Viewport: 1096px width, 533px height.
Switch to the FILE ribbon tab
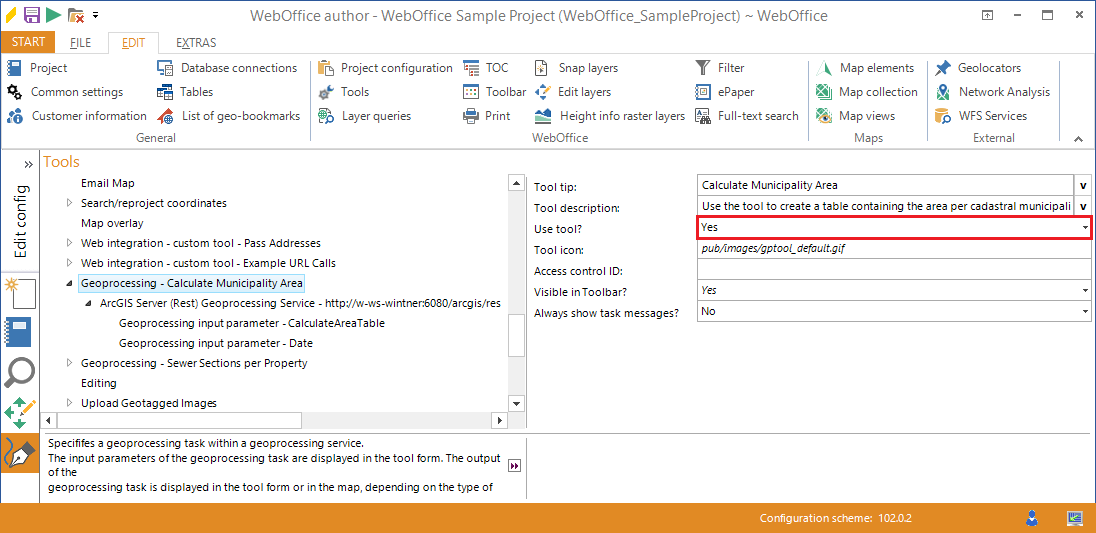[x=80, y=43]
